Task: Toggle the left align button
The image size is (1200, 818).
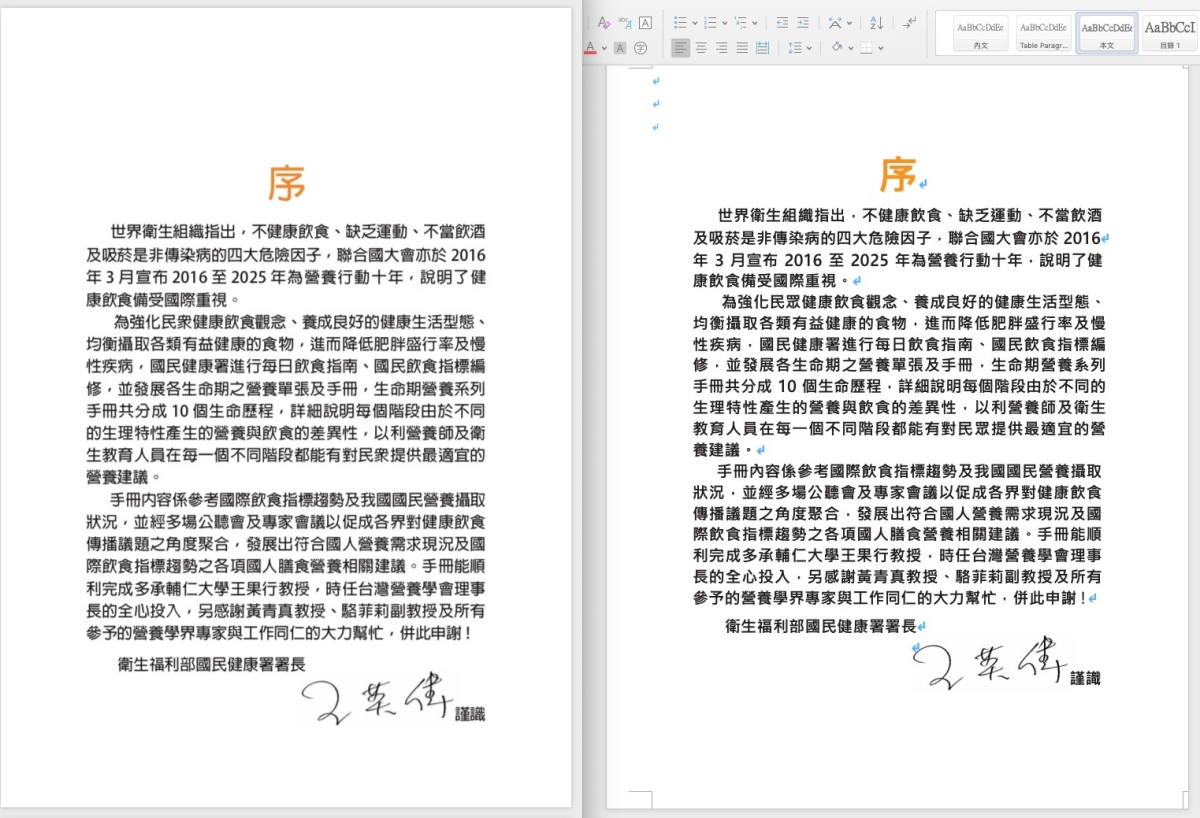Action: click(x=680, y=47)
